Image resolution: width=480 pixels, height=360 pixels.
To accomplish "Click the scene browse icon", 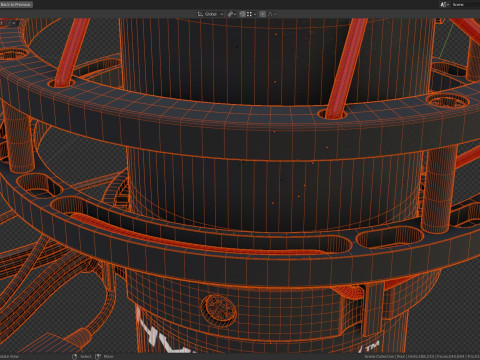I will pos(445,4).
